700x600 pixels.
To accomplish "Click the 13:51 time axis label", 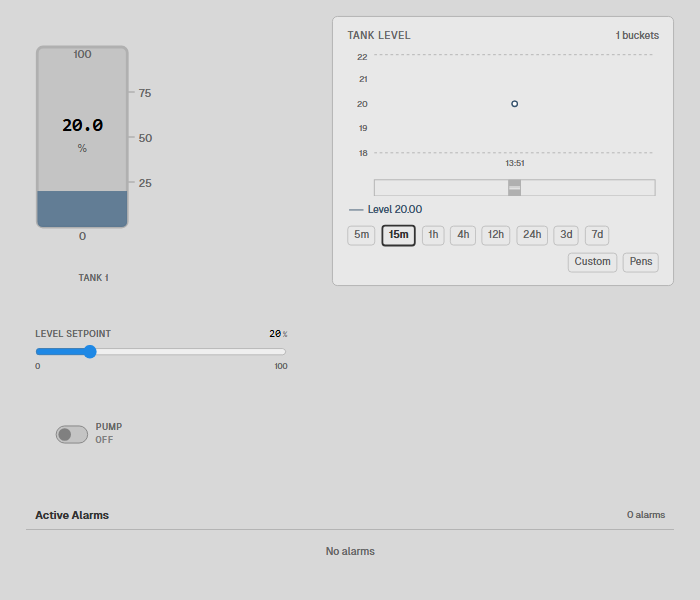I will [x=515, y=163].
